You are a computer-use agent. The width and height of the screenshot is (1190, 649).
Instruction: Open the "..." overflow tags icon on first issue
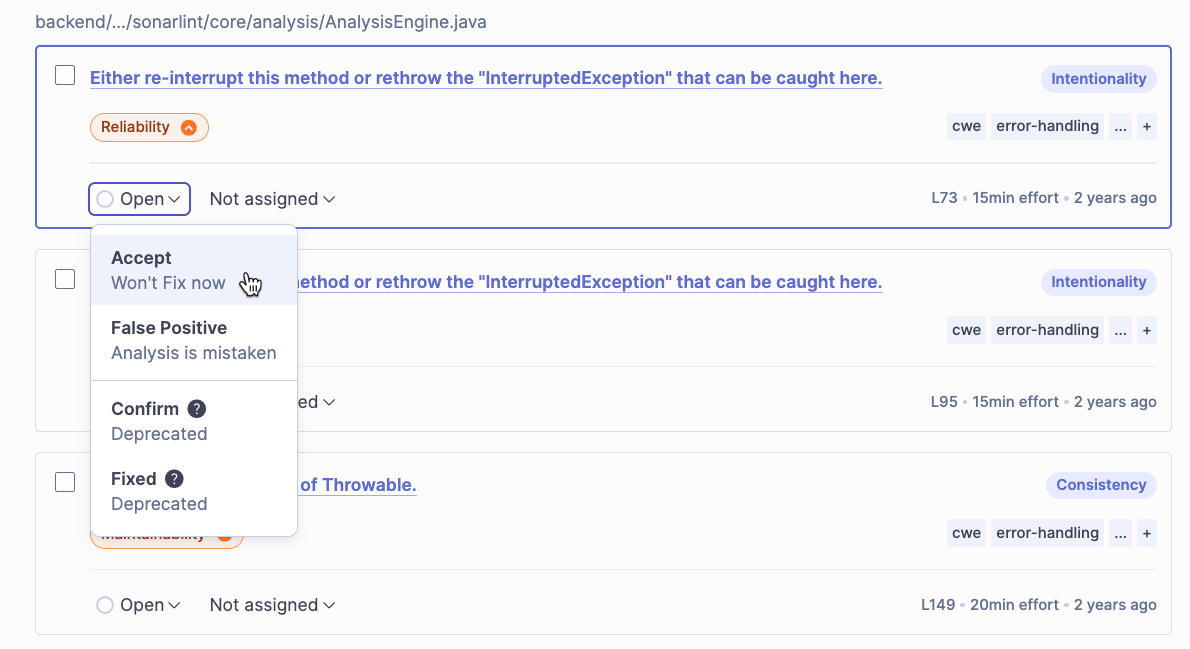(x=1120, y=126)
